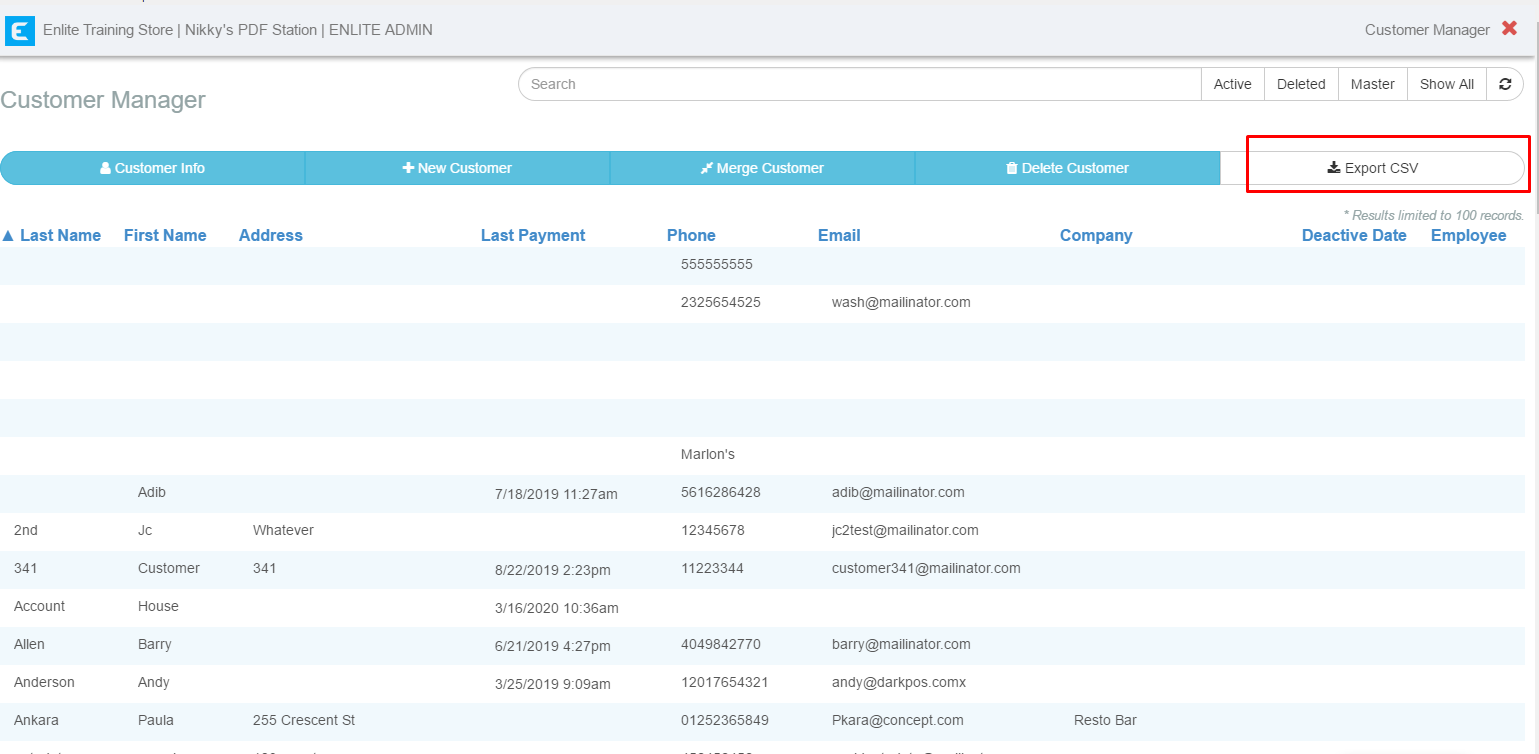Viewport: 1539px width, 754px height.
Task: Click company Resto Bar
Action: [1105, 720]
